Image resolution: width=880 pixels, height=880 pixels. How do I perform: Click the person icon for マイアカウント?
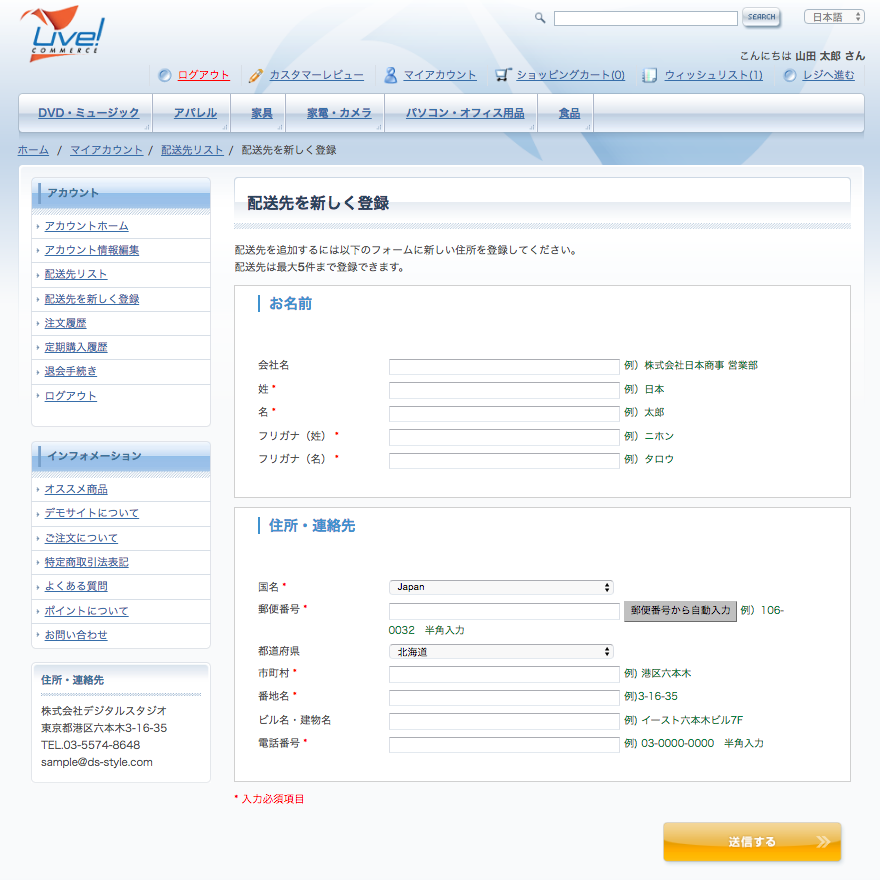(391, 75)
